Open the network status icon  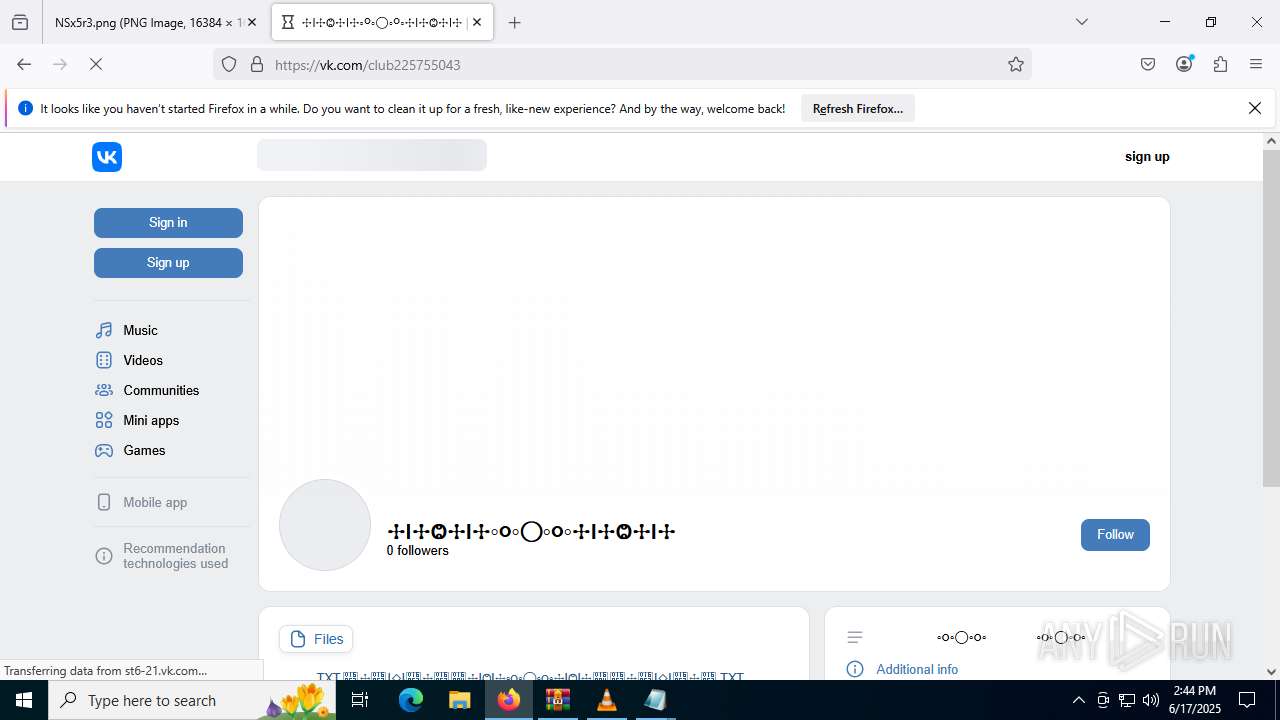1127,700
